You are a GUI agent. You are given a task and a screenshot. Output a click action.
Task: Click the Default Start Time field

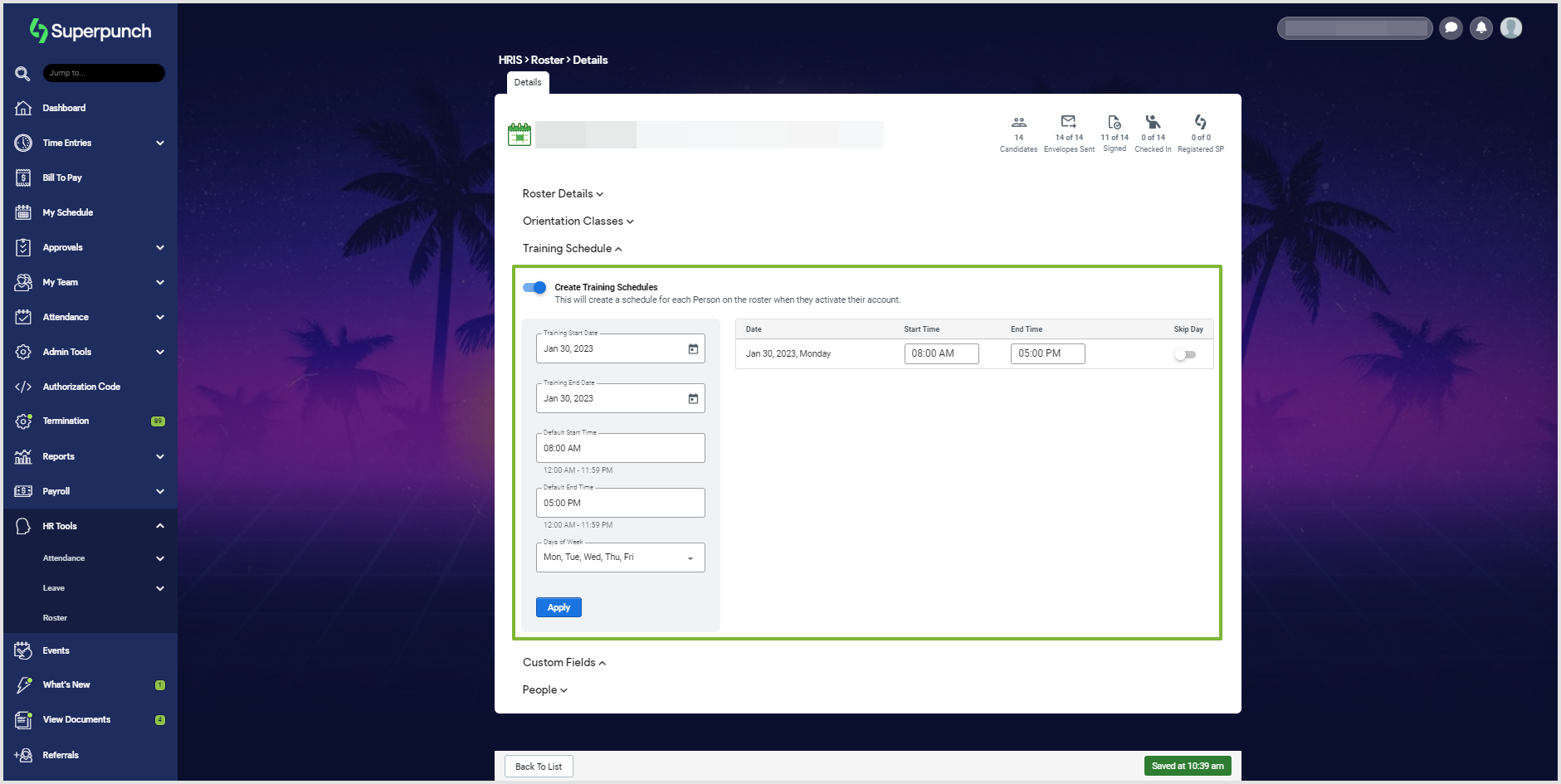click(x=620, y=449)
